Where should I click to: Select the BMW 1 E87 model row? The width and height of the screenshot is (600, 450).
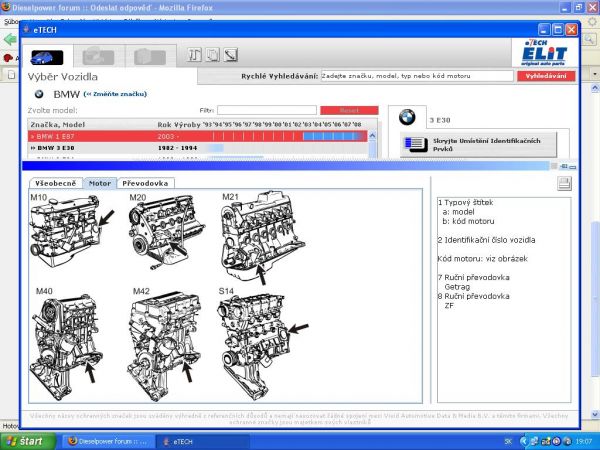[x=197, y=136]
